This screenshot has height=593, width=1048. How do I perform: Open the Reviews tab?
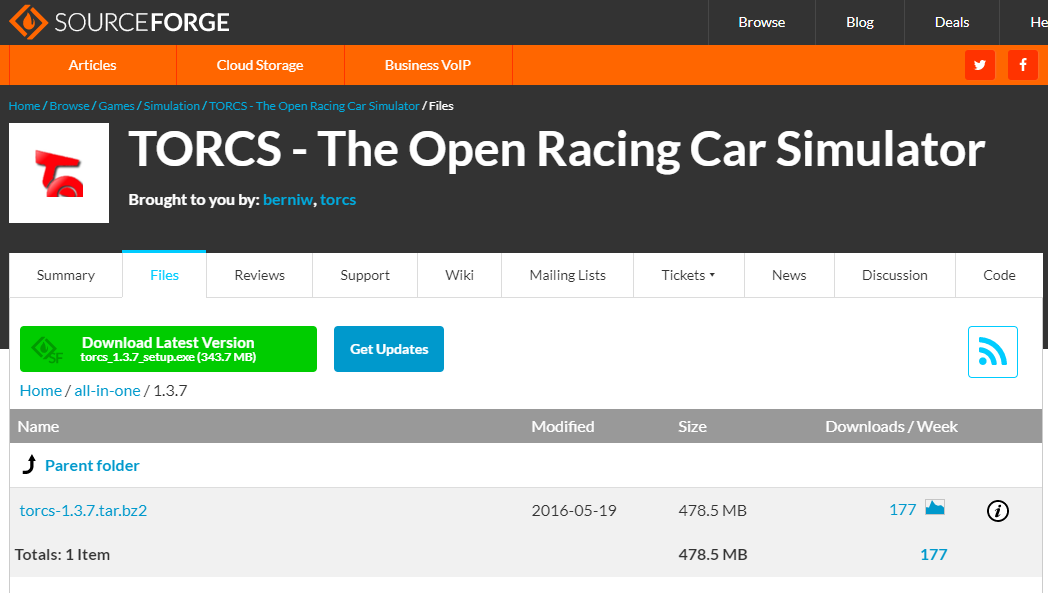pos(259,275)
